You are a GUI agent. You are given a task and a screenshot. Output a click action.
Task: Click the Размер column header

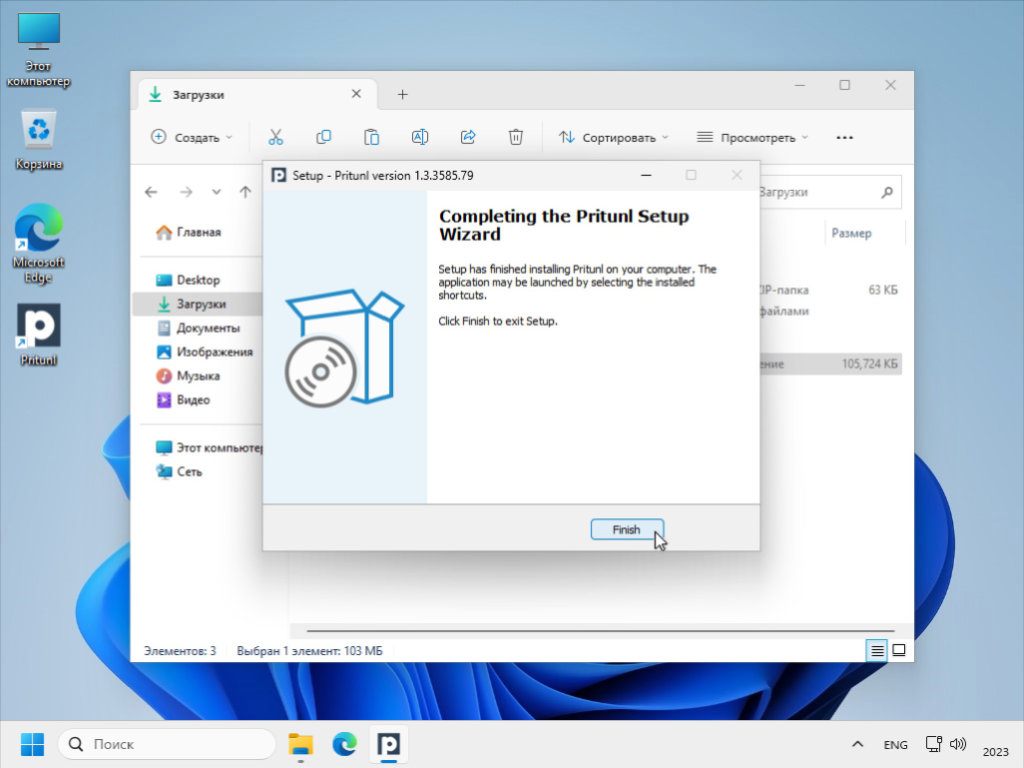851,233
